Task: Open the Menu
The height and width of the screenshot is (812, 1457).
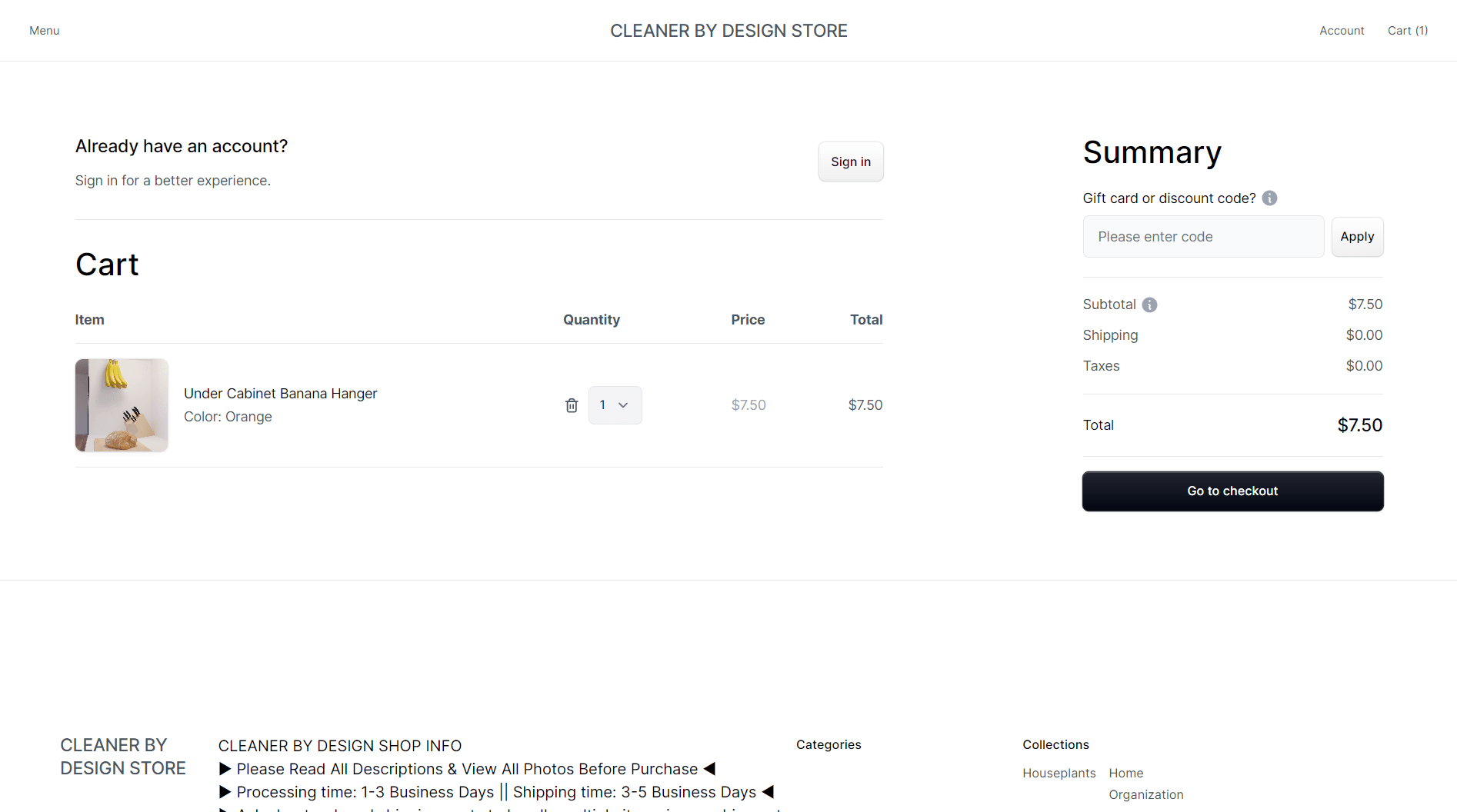Action: 44,30
